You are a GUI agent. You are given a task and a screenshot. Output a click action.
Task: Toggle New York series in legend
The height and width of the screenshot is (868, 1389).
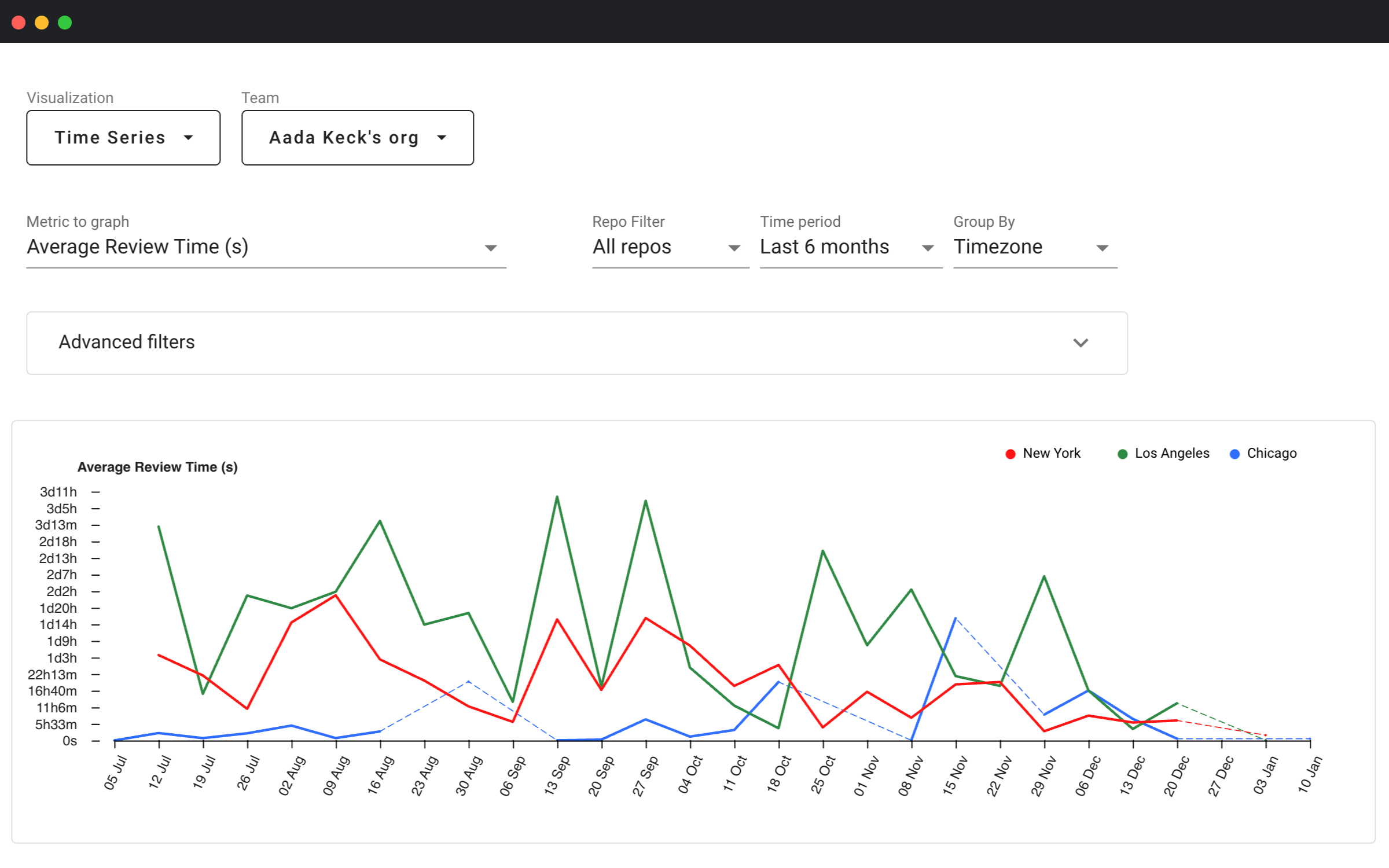[1051, 453]
